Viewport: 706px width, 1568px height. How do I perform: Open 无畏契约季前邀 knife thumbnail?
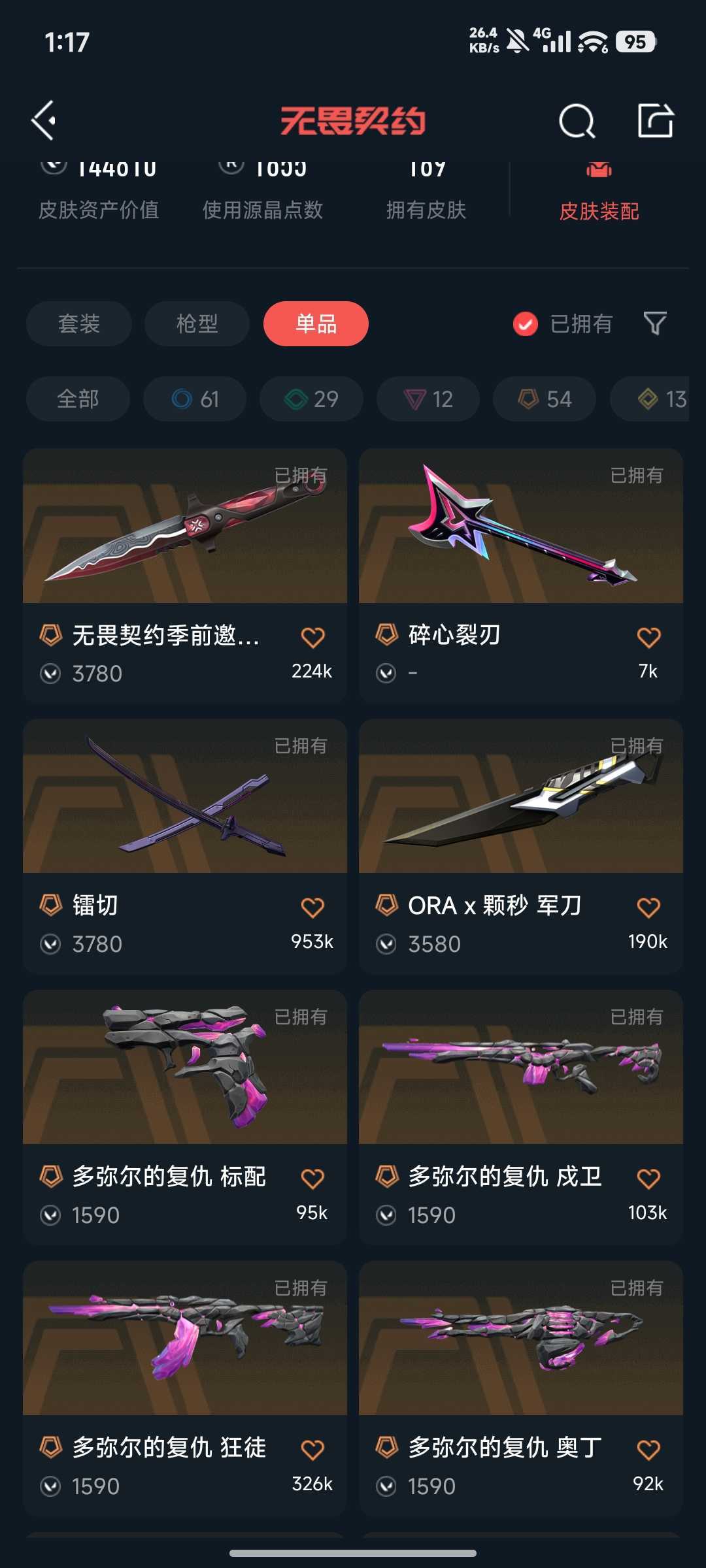[x=185, y=525]
